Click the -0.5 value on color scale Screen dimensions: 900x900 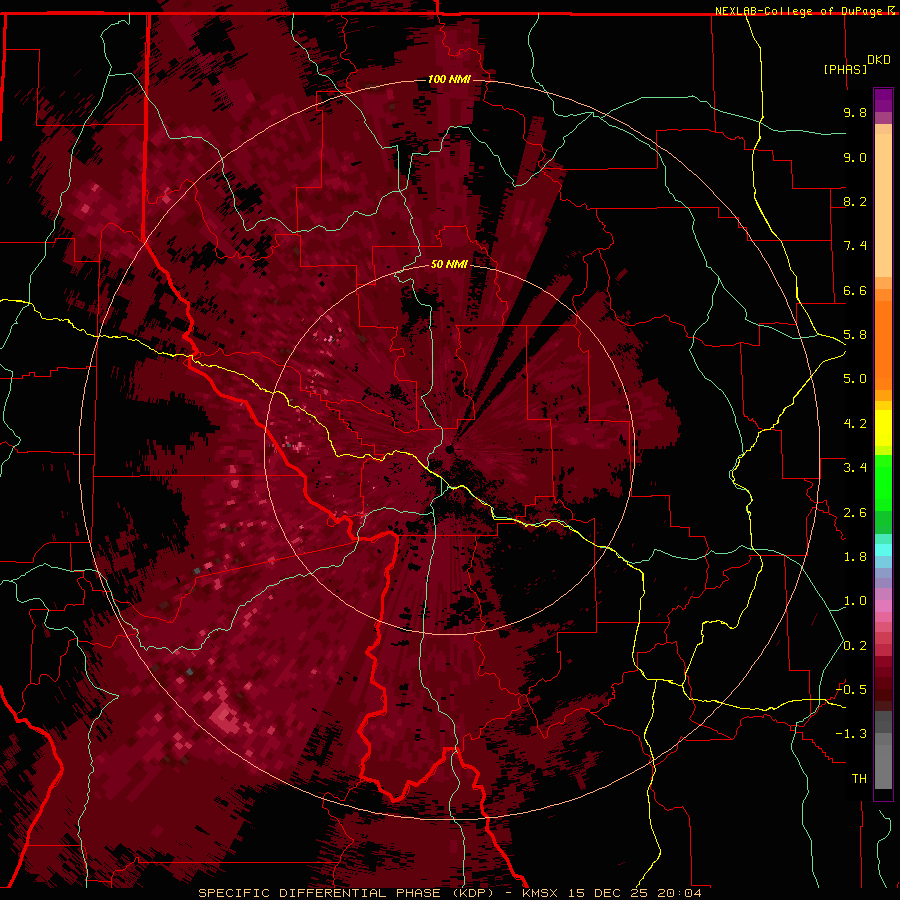[851, 690]
